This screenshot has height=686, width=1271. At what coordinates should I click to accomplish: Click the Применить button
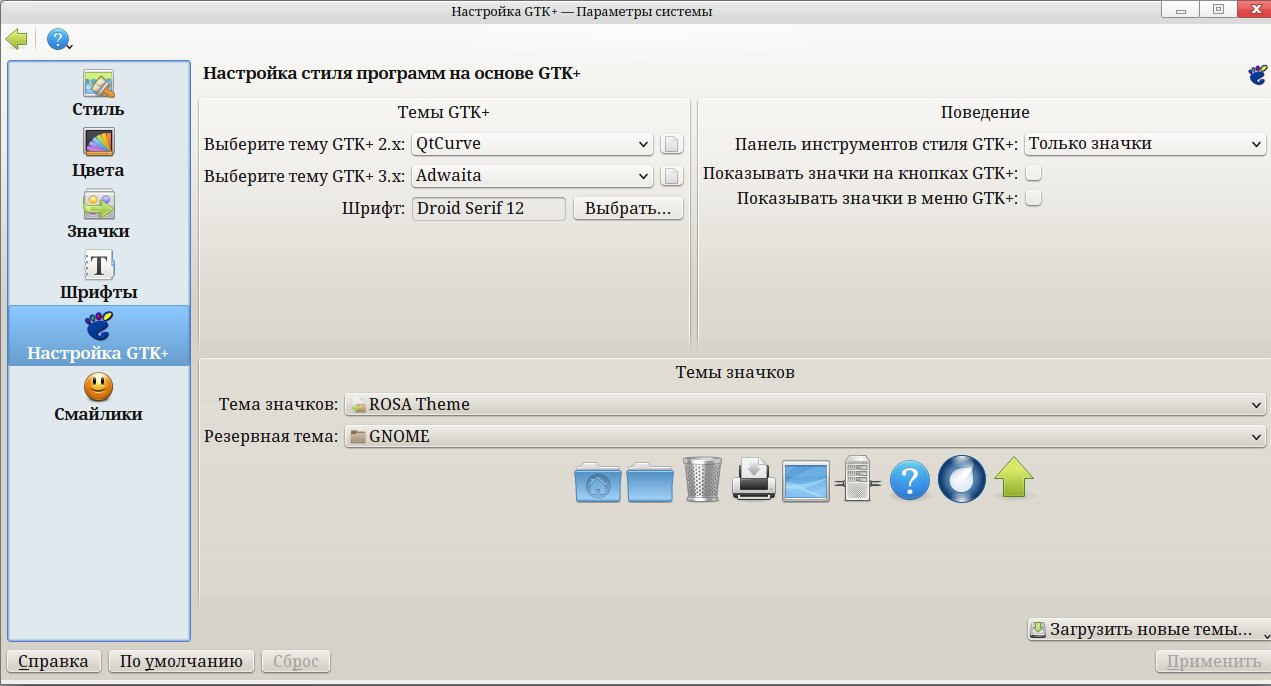coord(1212,662)
